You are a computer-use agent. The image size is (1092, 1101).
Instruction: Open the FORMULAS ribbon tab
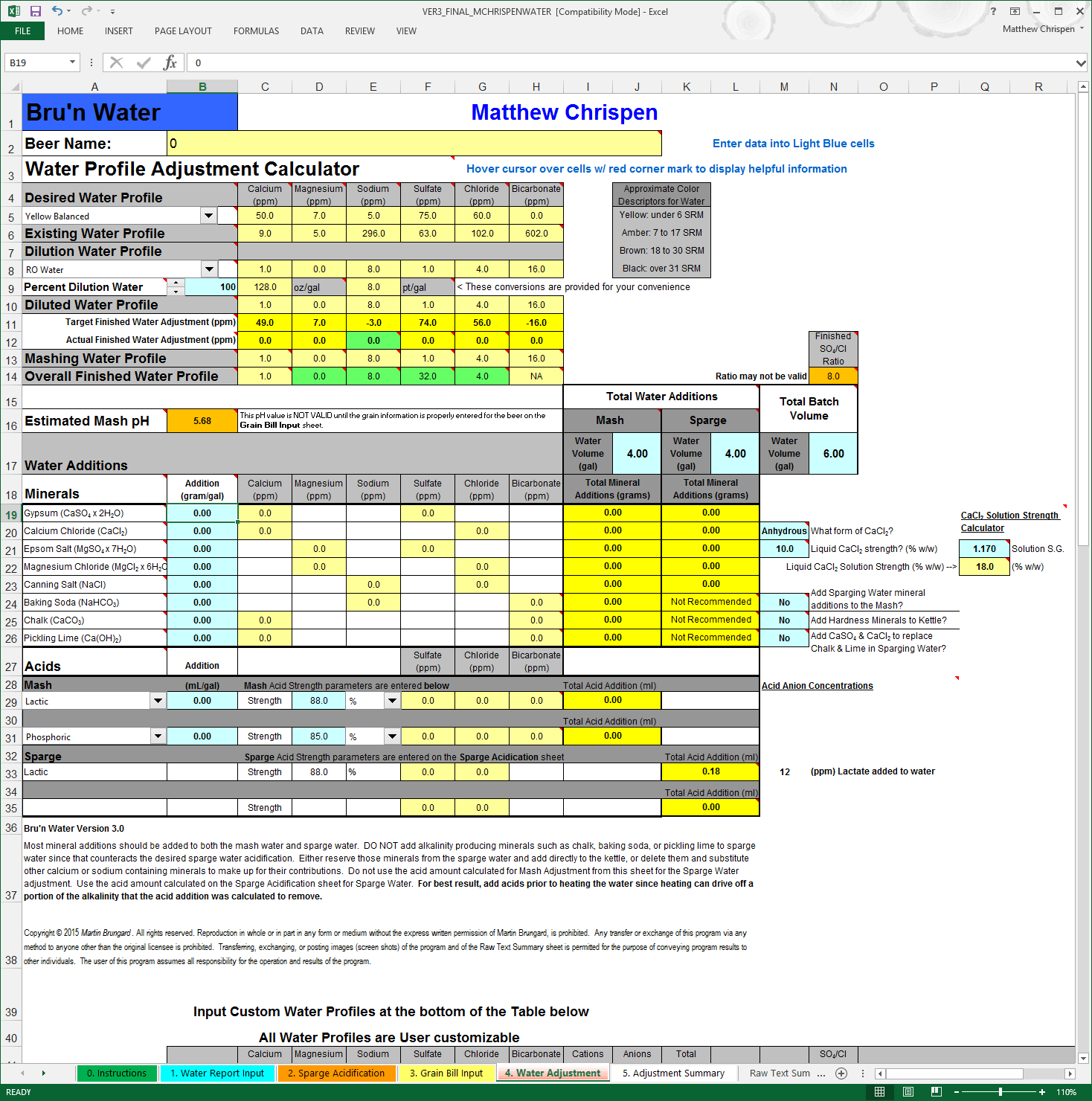coord(256,31)
